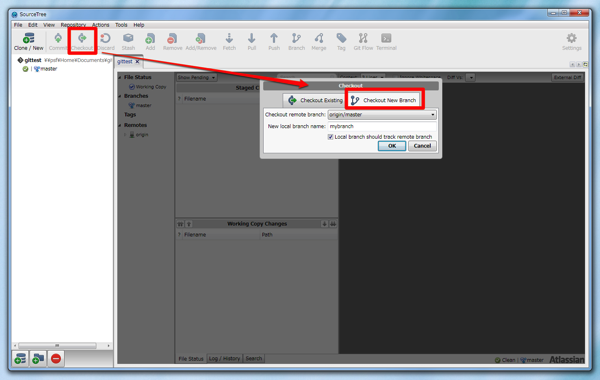Open the Repository menu
The height and width of the screenshot is (380, 600).
pyautogui.click(x=73, y=25)
